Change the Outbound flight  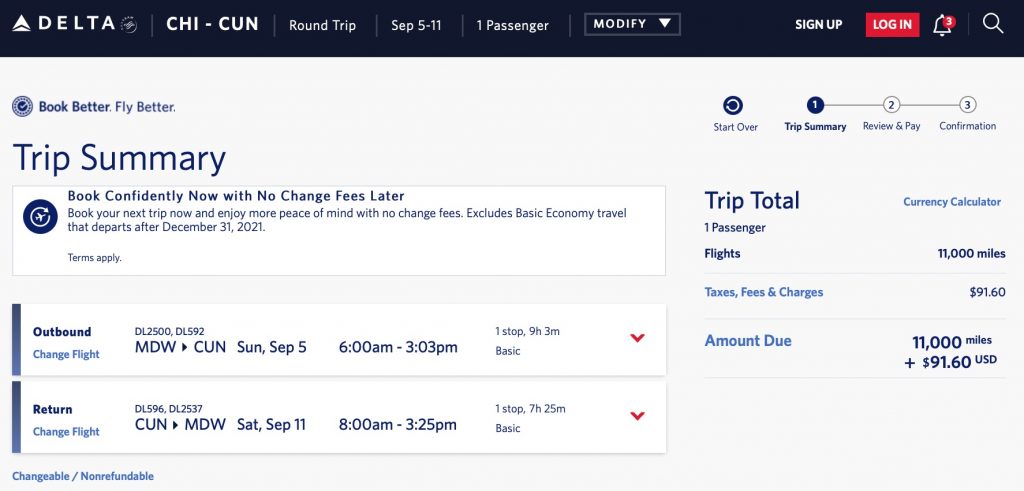click(x=66, y=354)
